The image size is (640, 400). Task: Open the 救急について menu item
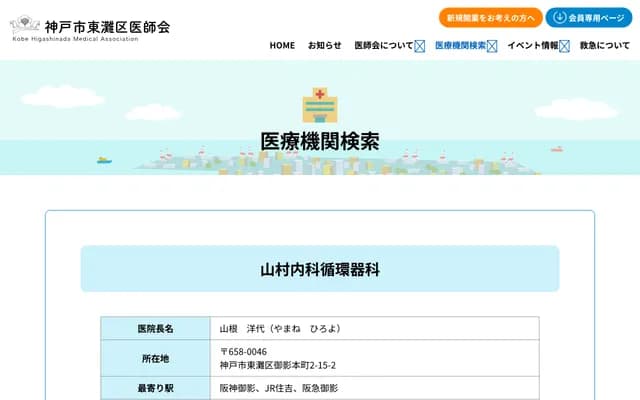[x=605, y=46]
